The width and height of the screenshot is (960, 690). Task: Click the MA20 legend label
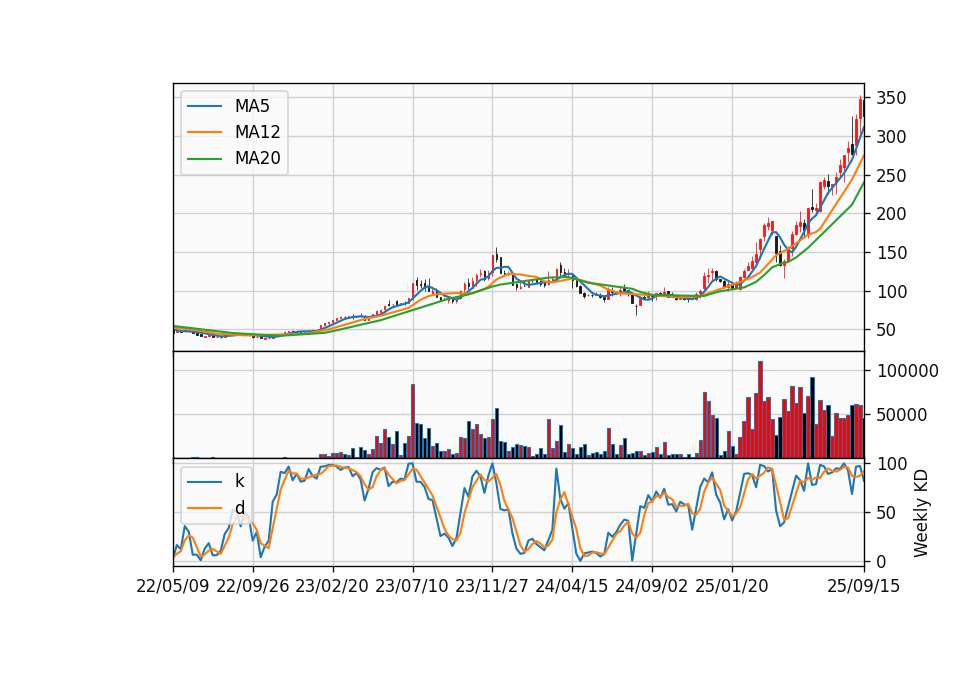pyautogui.click(x=257, y=158)
